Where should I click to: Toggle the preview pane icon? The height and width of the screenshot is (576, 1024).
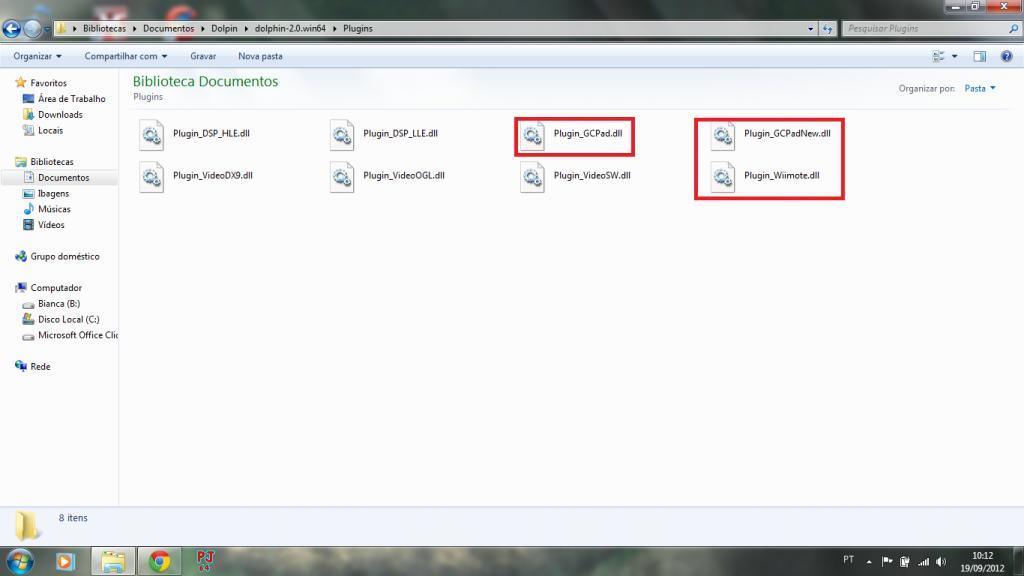pyautogui.click(x=980, y=56)
